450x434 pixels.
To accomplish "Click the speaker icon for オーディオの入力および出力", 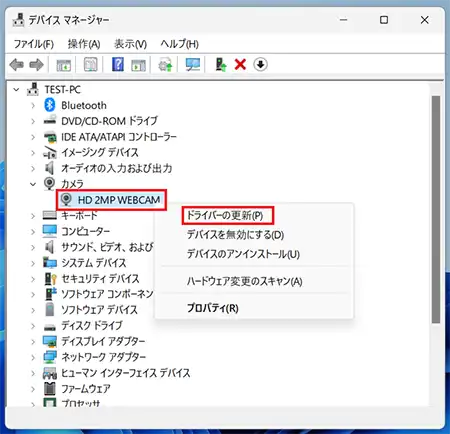I will [49, 168].
